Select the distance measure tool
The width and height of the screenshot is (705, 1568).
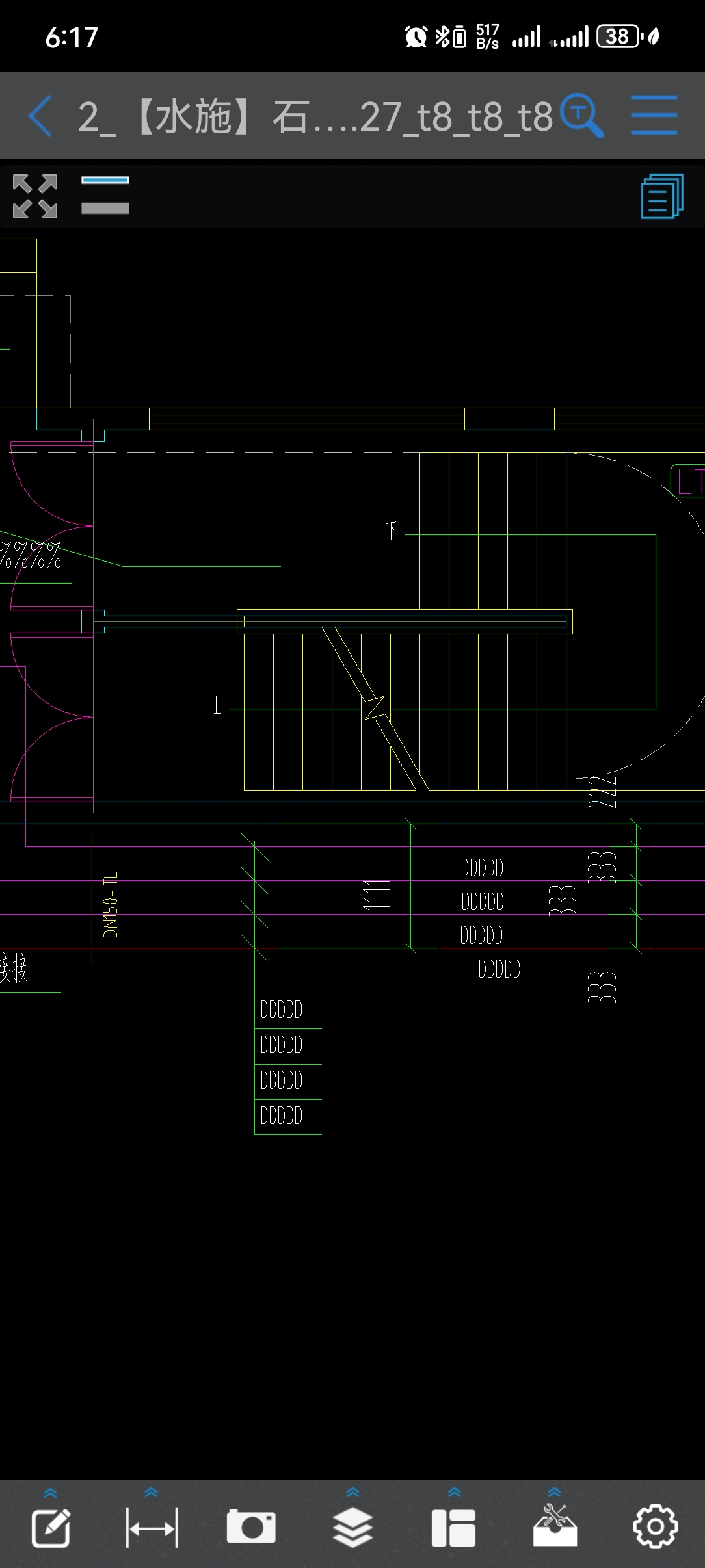click(152, 1528)
